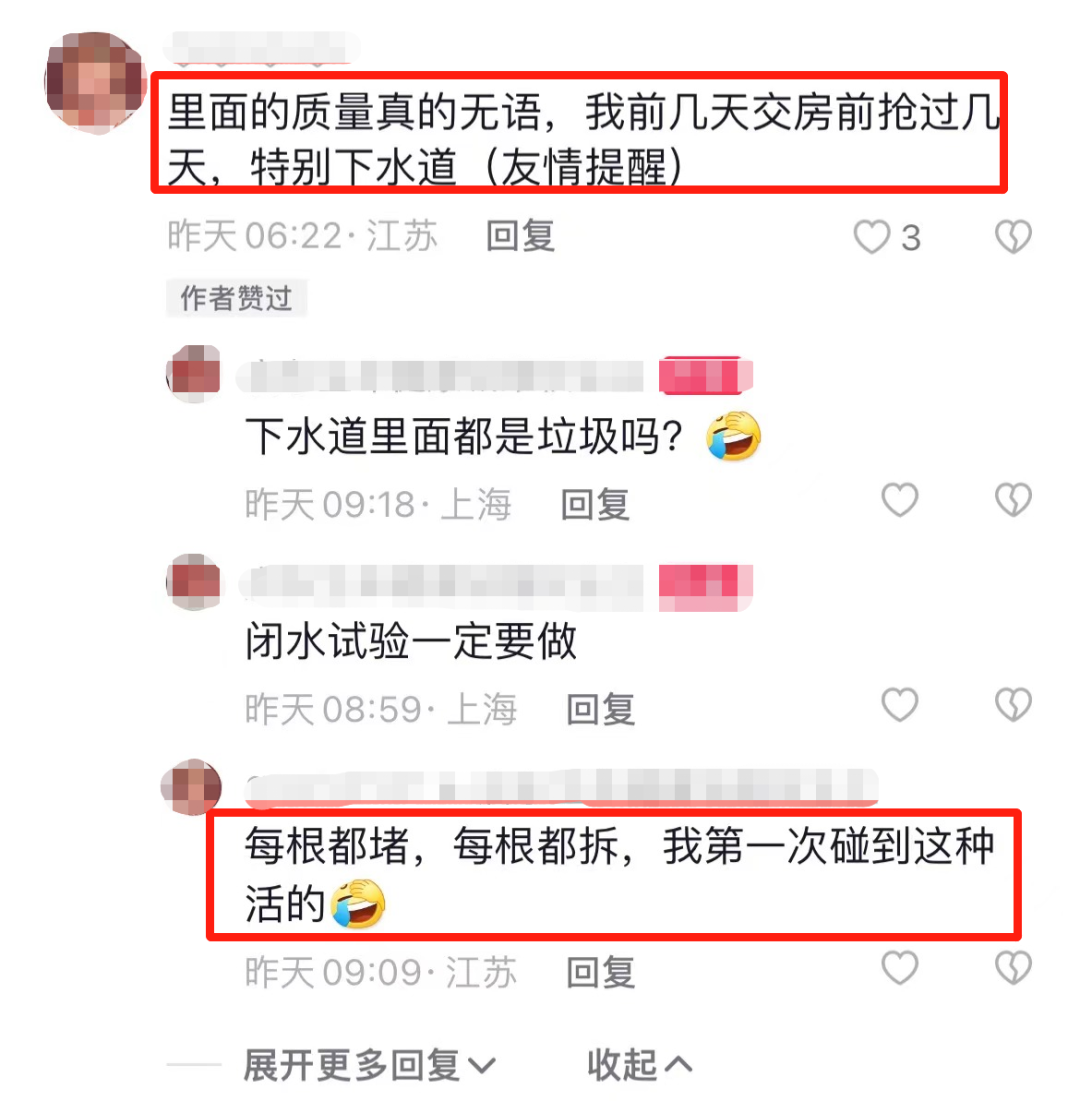
Task: Tap 回复 under the 09:09 Jiangsu comment
Action: tap(600, 973)
